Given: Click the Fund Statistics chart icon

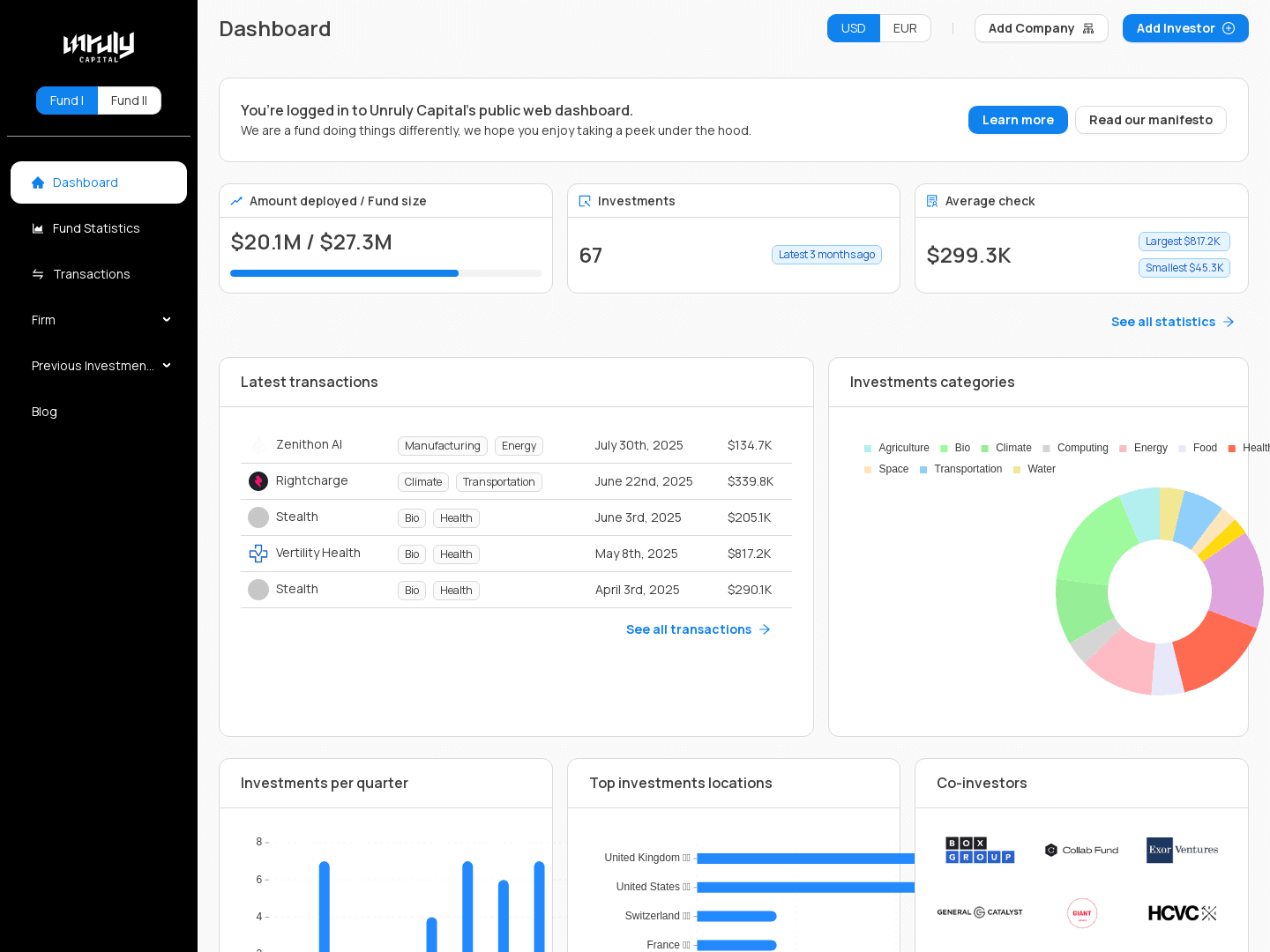Looking at the screenshot, I should pos(38,228).
